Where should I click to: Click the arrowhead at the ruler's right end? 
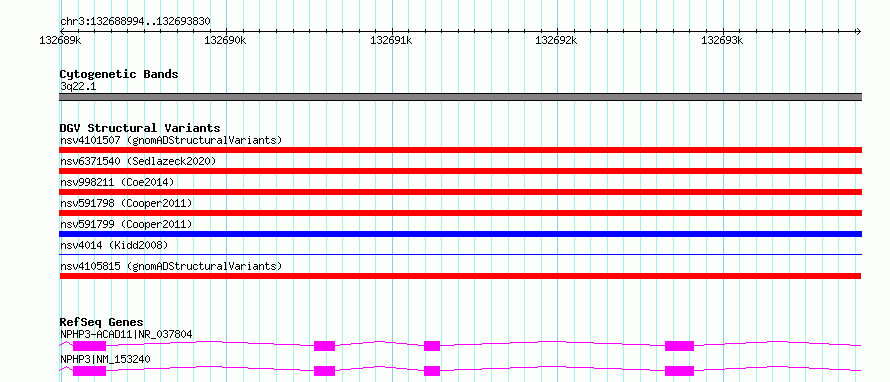pyautogui.click(x=858, y=31)
